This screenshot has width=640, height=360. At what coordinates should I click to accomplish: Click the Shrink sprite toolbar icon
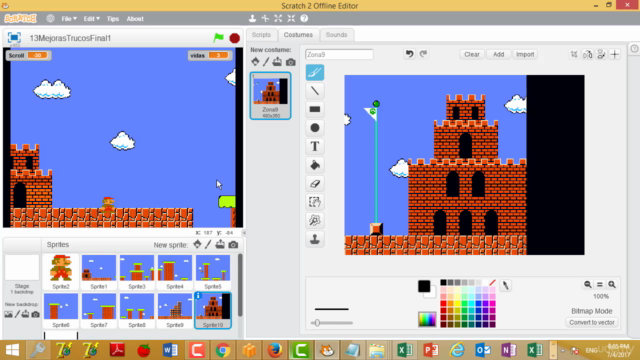(x=291, y=18)
